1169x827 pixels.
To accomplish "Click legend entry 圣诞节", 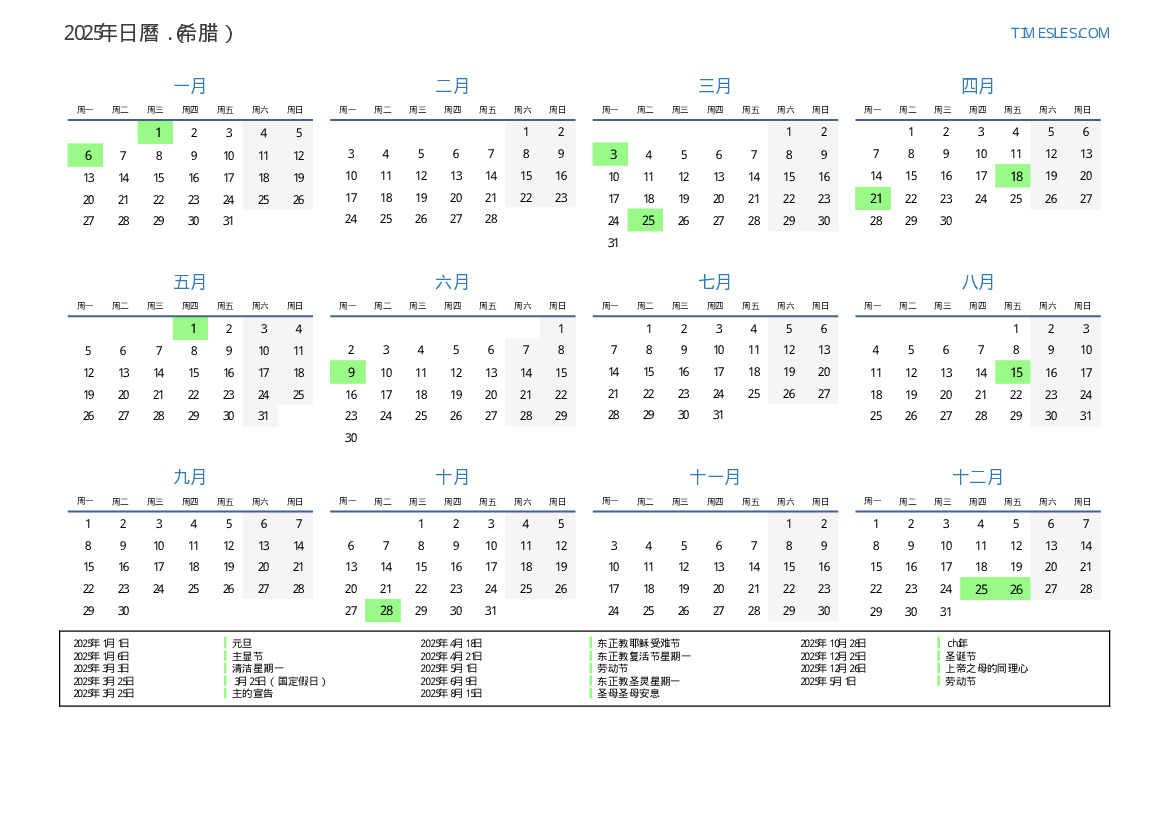I will [960, 656].
